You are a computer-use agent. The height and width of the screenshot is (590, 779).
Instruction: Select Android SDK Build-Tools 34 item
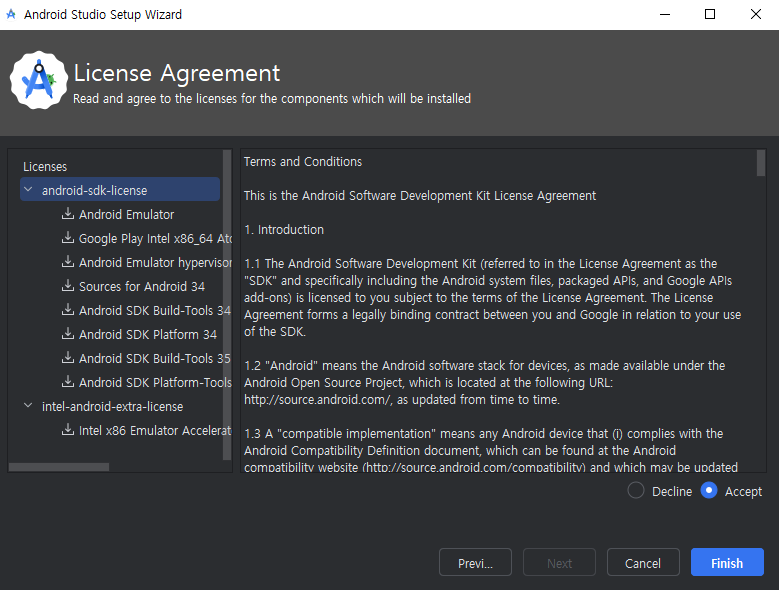coord(155,310)
